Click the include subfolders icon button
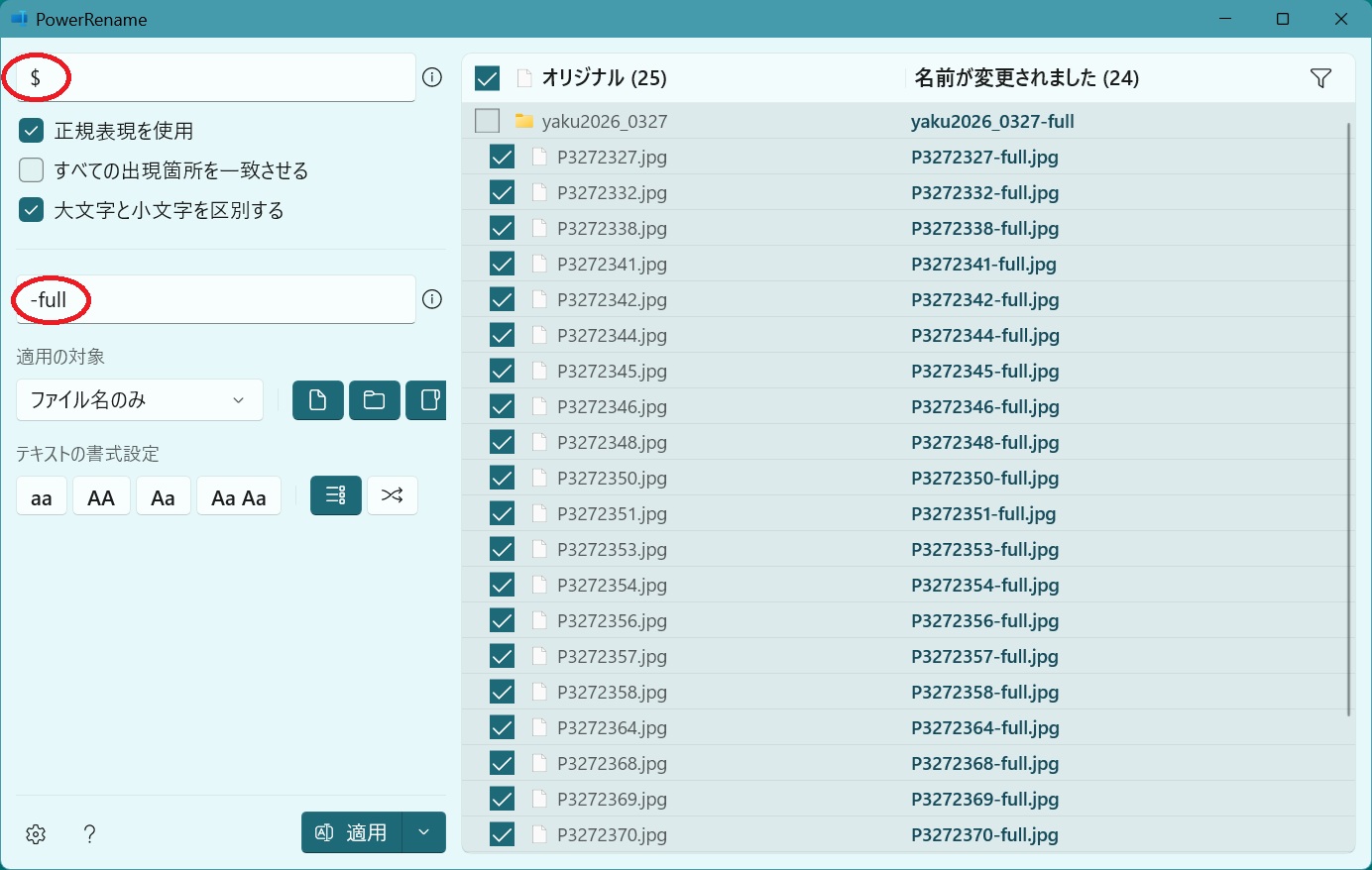Image resolution: width=1372 pixels, height=870 pixels. tap(427, 400)
